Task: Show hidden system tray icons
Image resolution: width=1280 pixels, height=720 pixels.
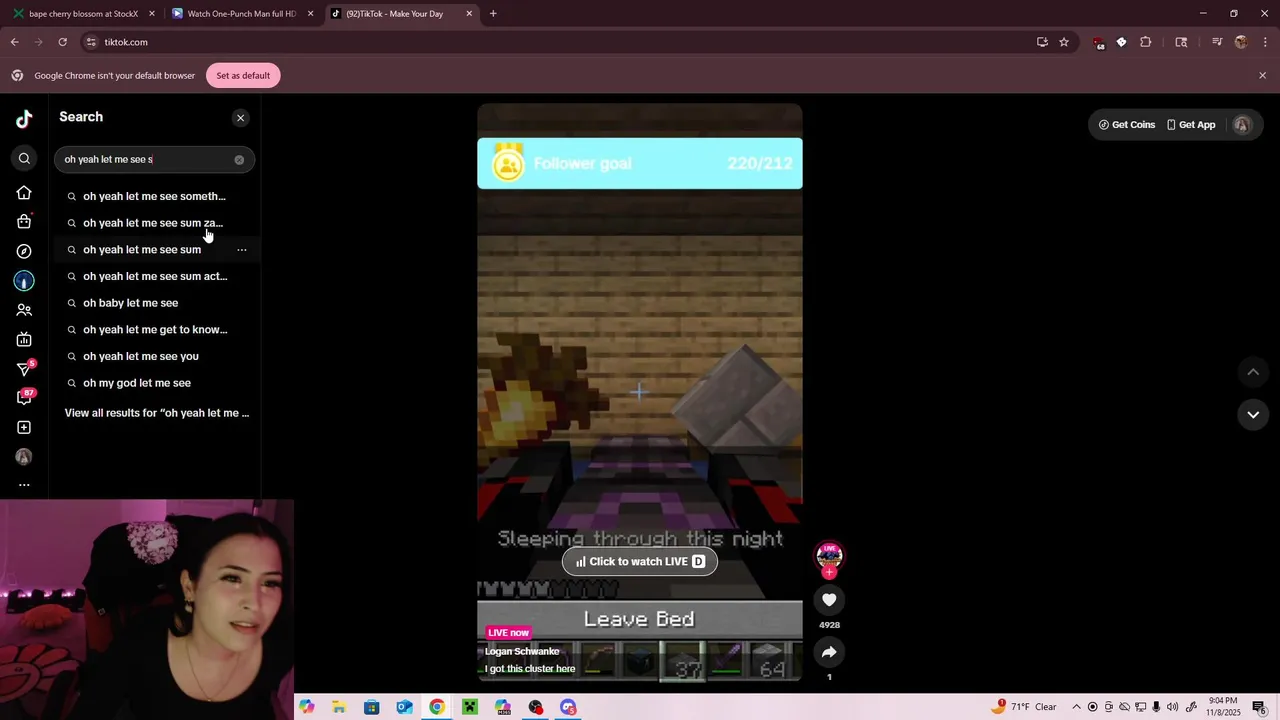Action: [x=1076, y=707]
